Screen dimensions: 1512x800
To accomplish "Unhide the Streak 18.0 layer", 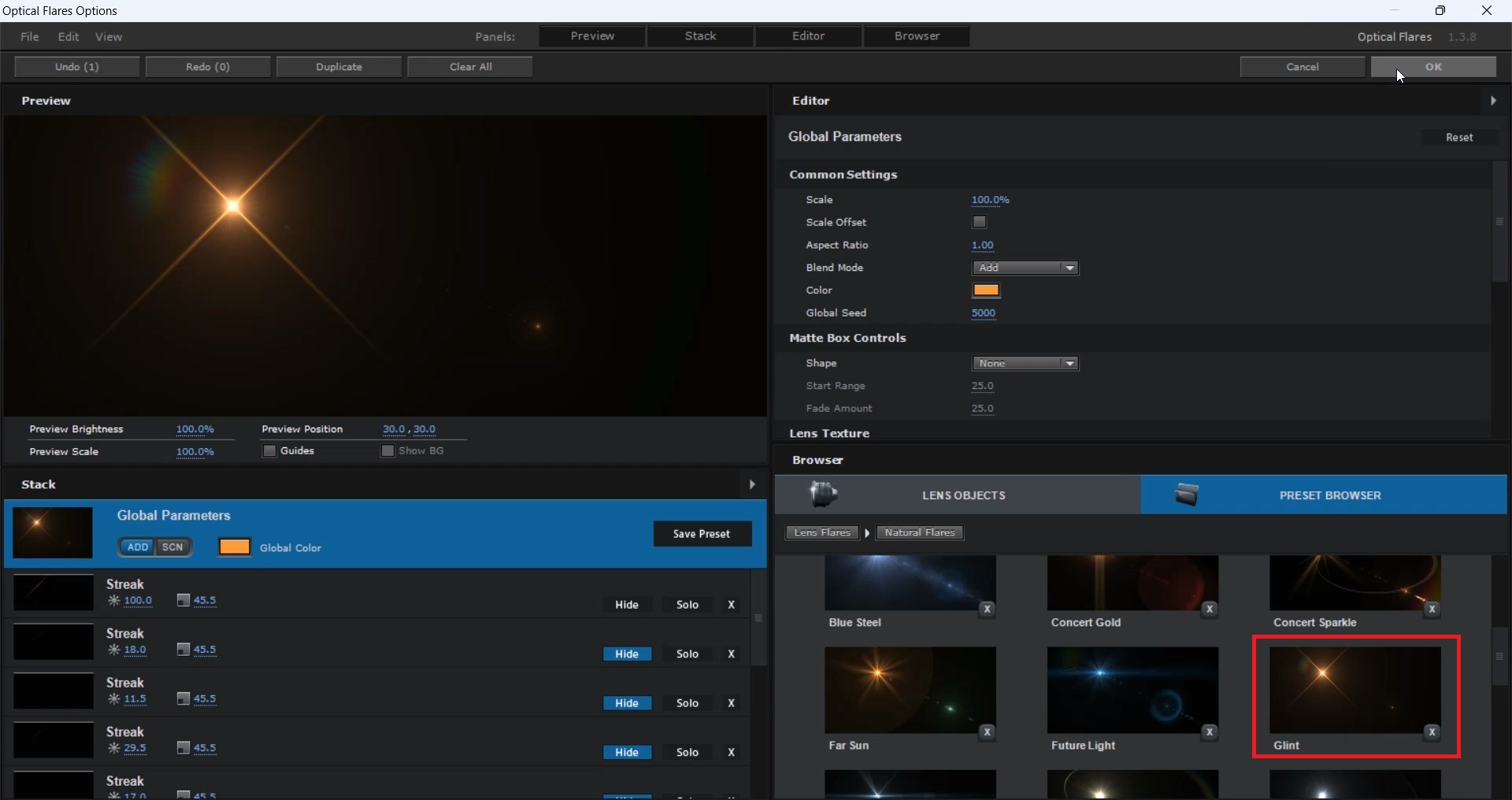I will [627, 654].
